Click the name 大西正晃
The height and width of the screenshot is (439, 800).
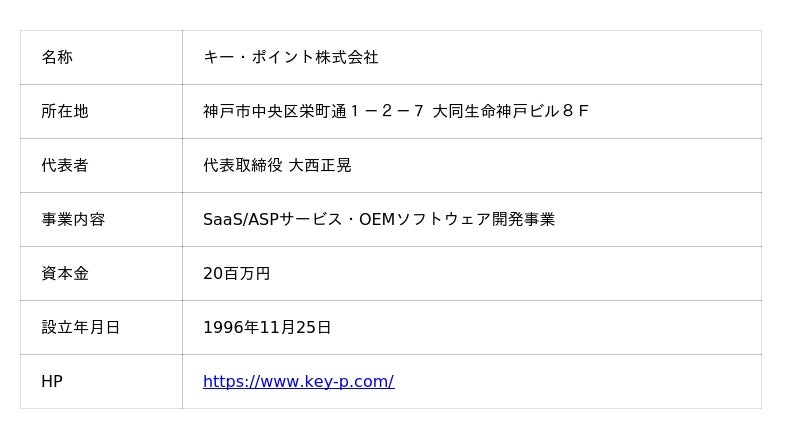[x=320, y=165]
